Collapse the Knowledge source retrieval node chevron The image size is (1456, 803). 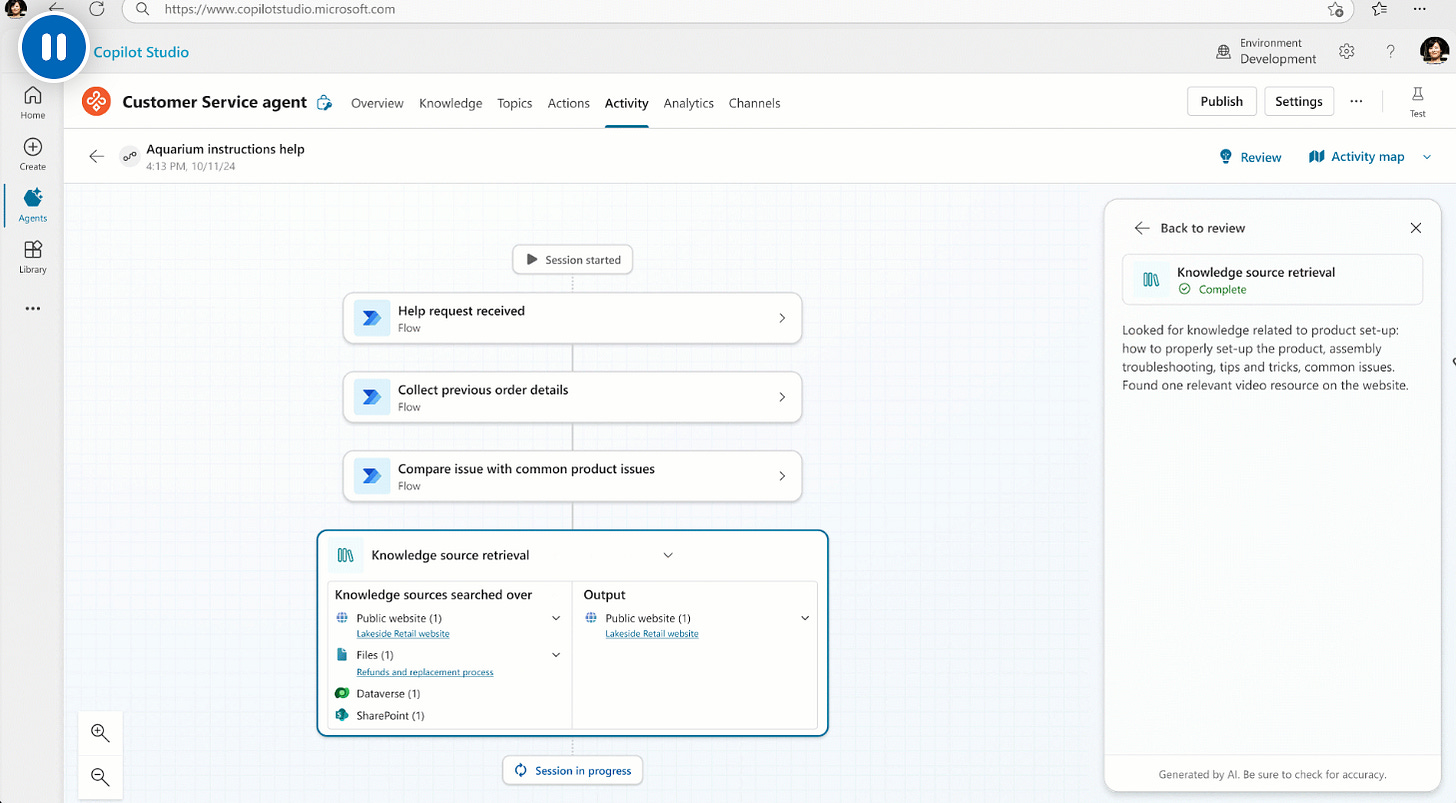click(668, 555)
